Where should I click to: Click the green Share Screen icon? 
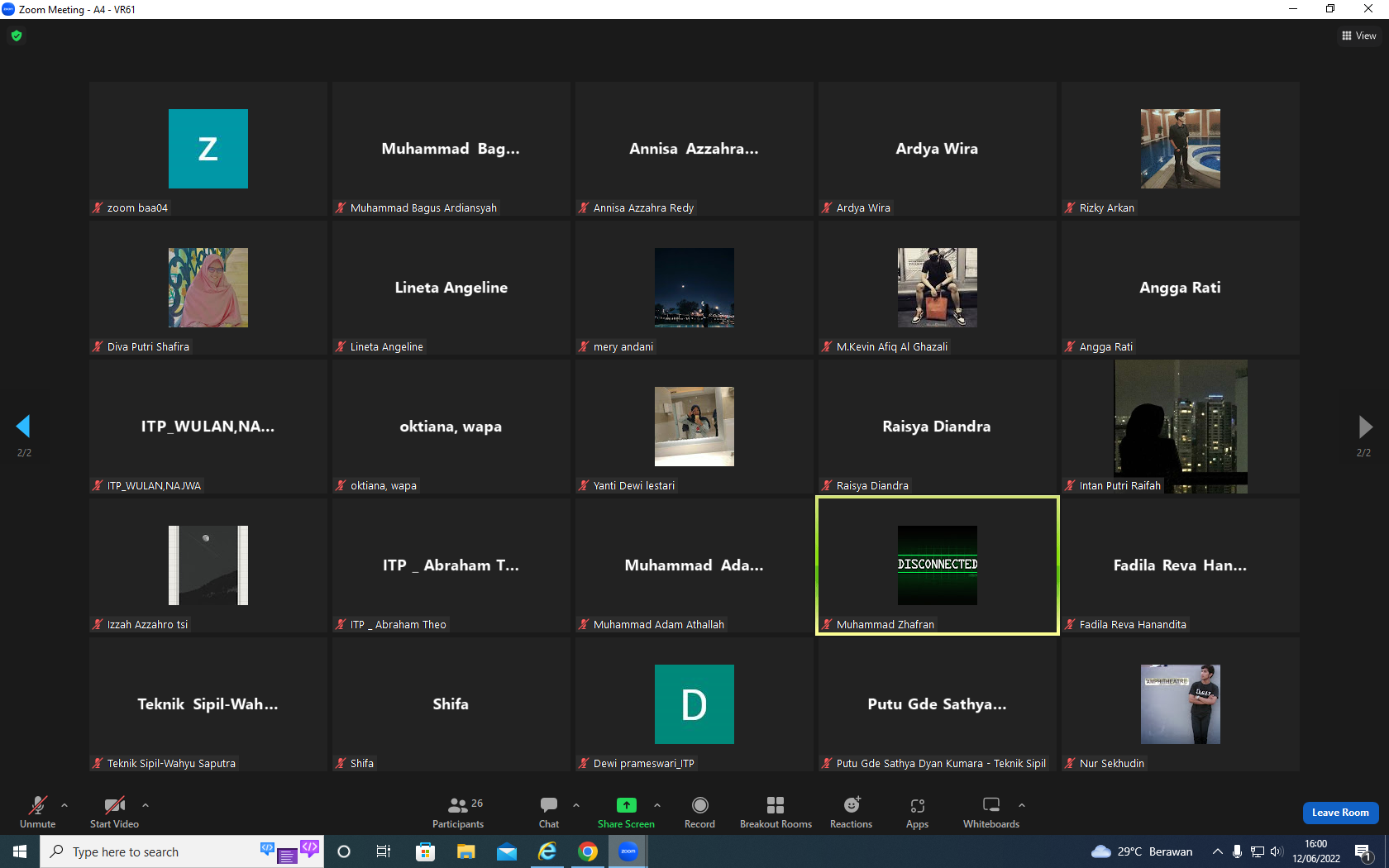(627, 805)
